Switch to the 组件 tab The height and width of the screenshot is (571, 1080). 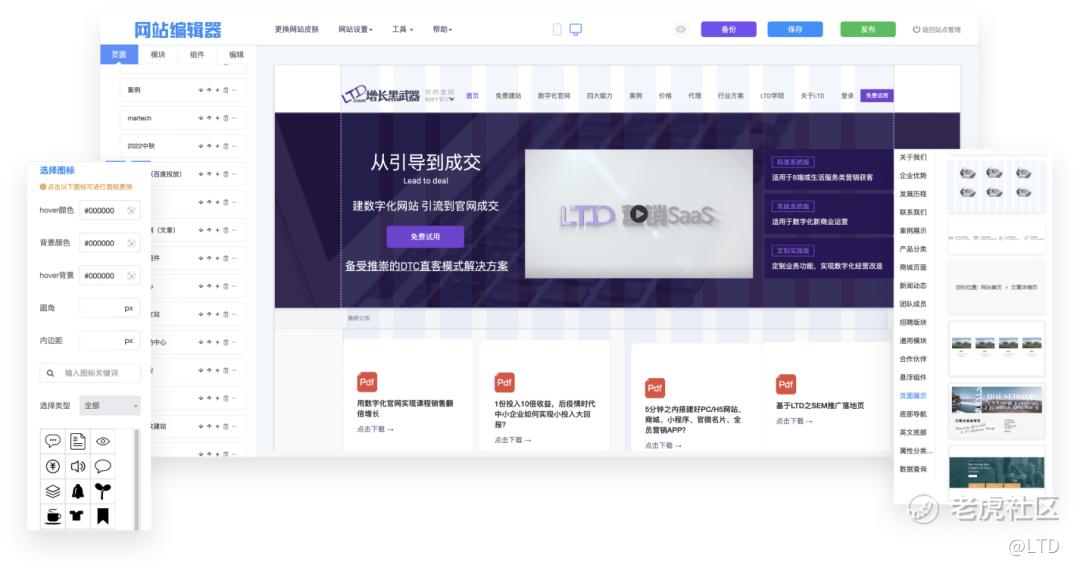click(197, 54)
